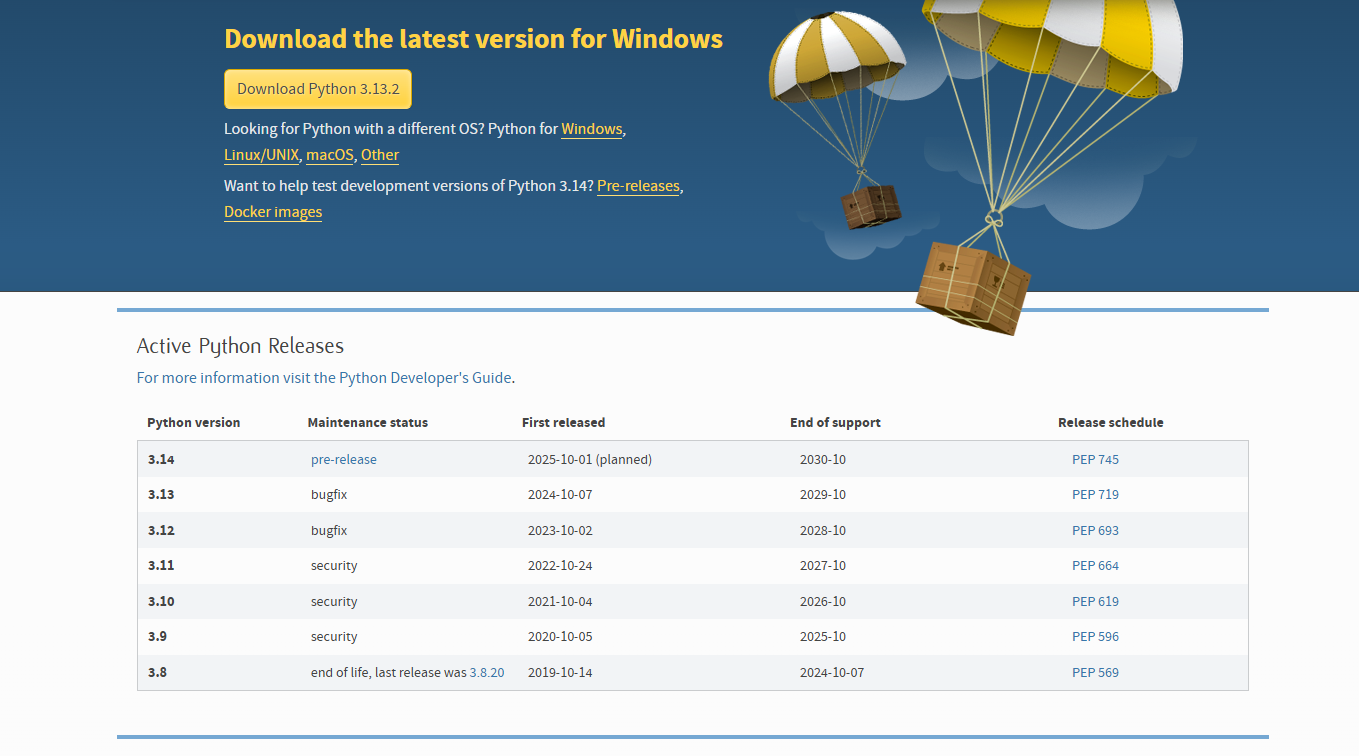Click the 3.8.20 last release link
Screen dimensions: 1359x756
pyautogui.click(x=487, y=673)
